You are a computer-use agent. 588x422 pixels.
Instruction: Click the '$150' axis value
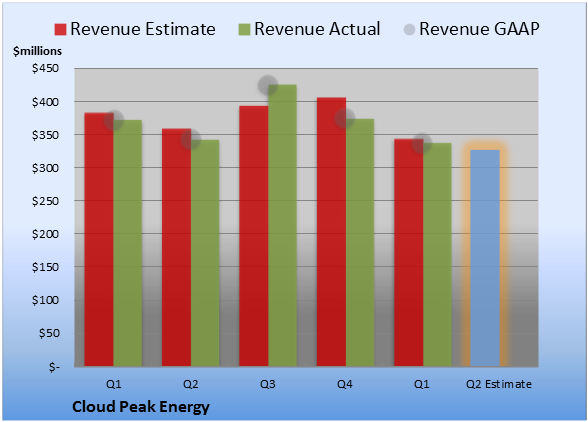46,267
